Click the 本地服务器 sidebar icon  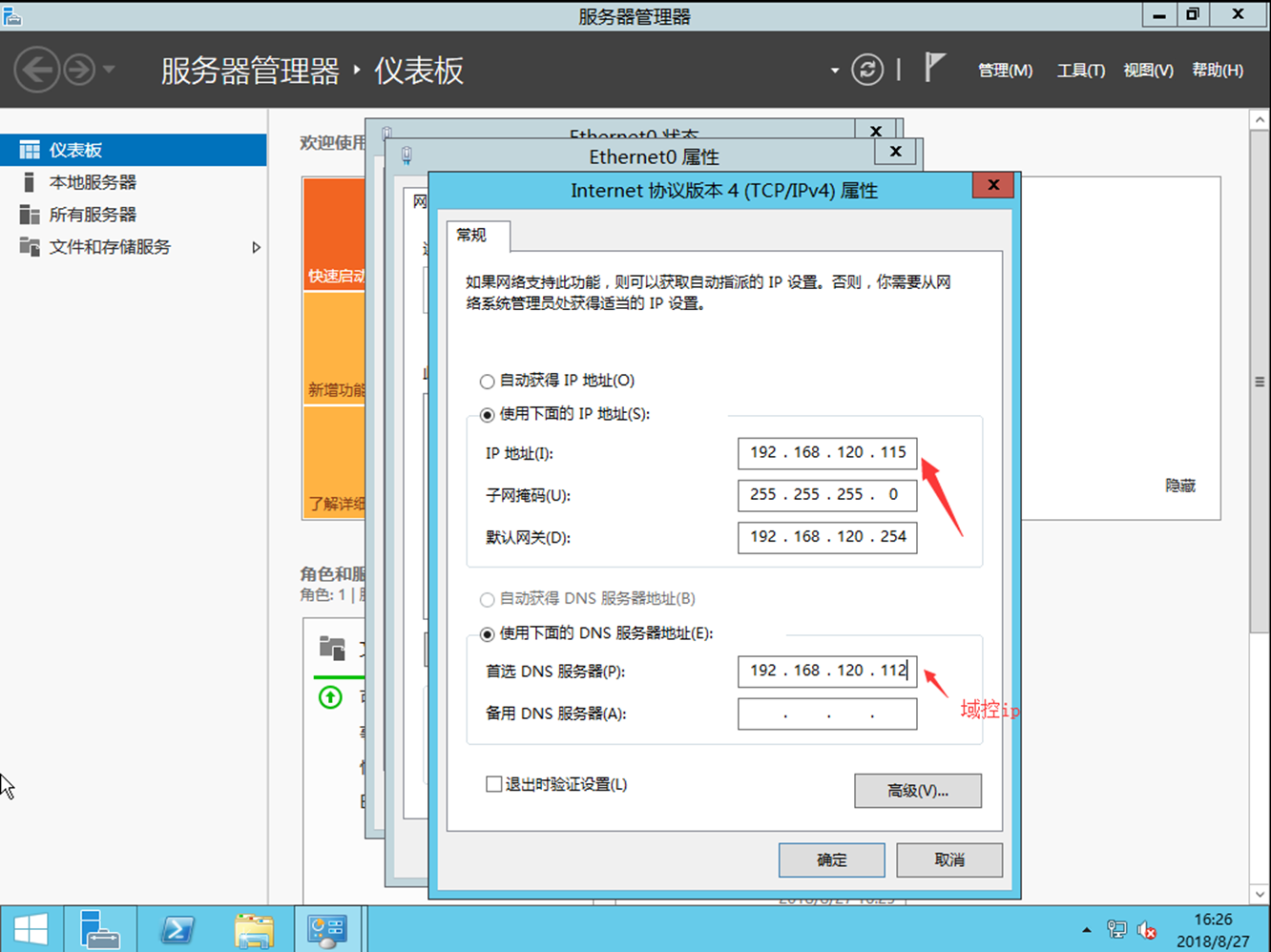[30, 182]
